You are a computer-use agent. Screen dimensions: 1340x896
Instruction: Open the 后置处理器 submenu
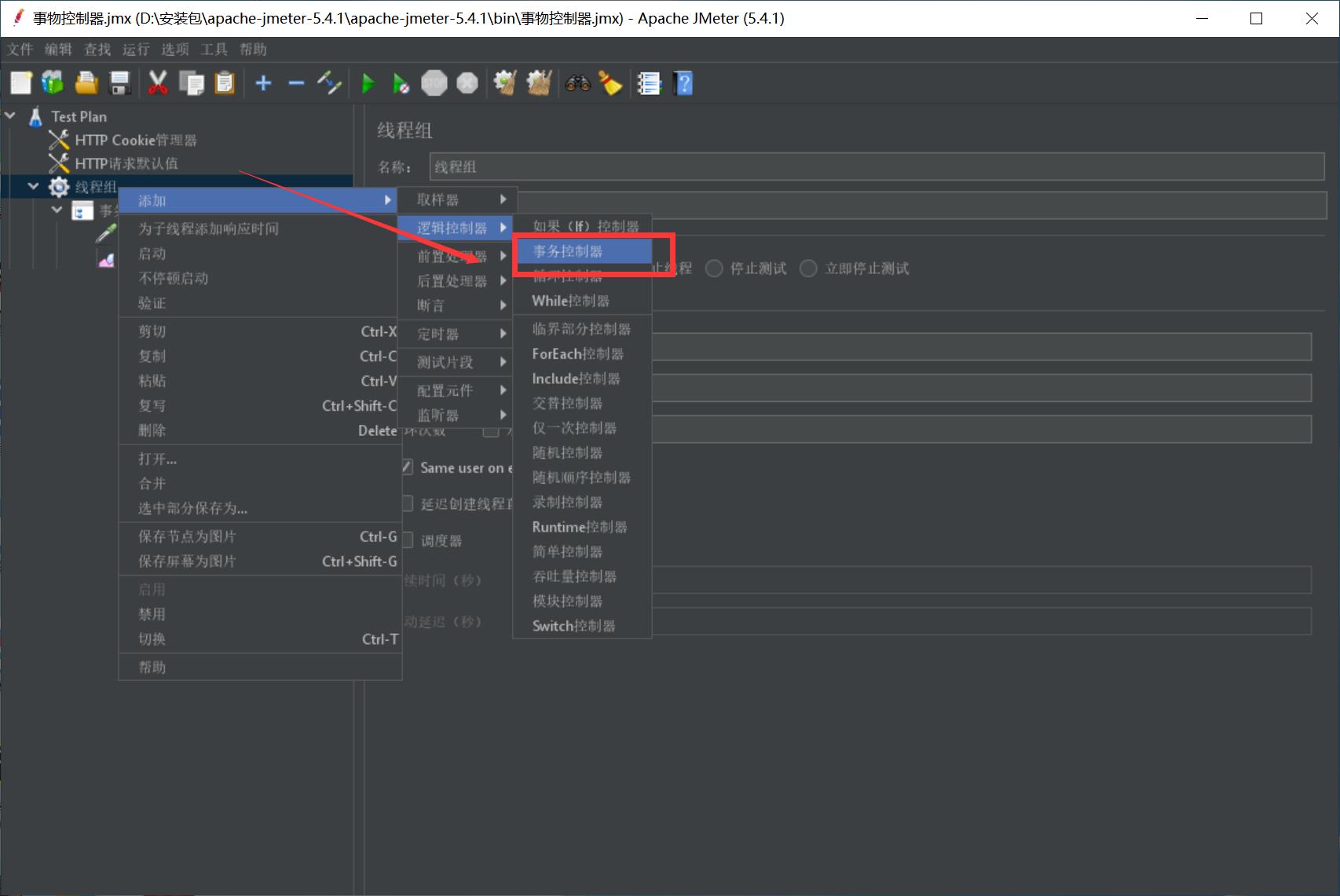(x=457, y=281)
